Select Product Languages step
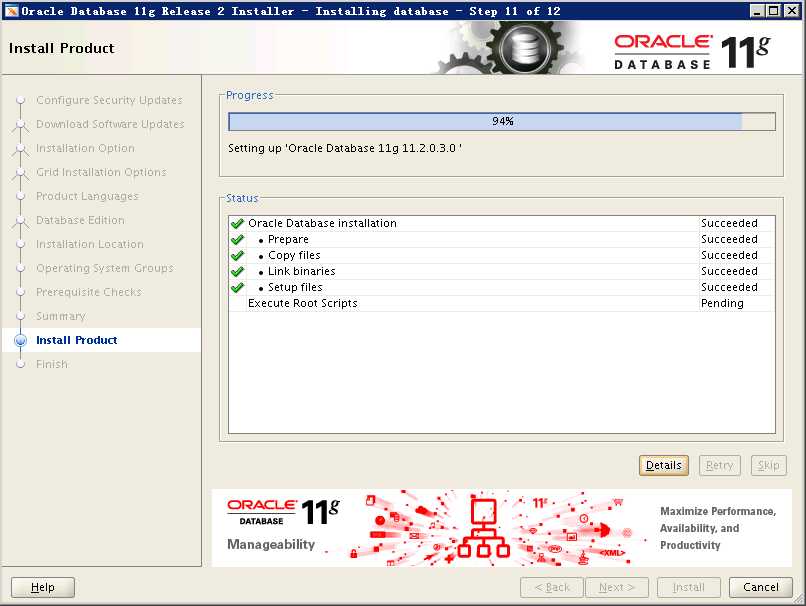This screenshot has width=806, height=606. 87,196
